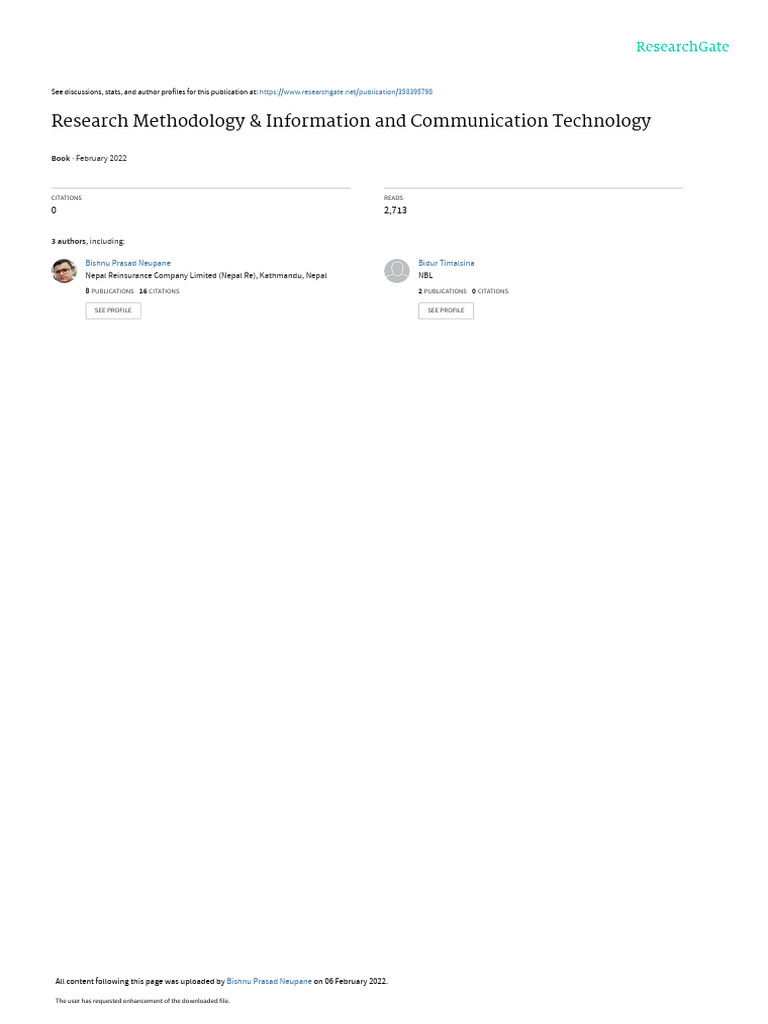Click the NBL affiliation text
The height and width of the screenshot is (1024, 768).
click(426, 276)
